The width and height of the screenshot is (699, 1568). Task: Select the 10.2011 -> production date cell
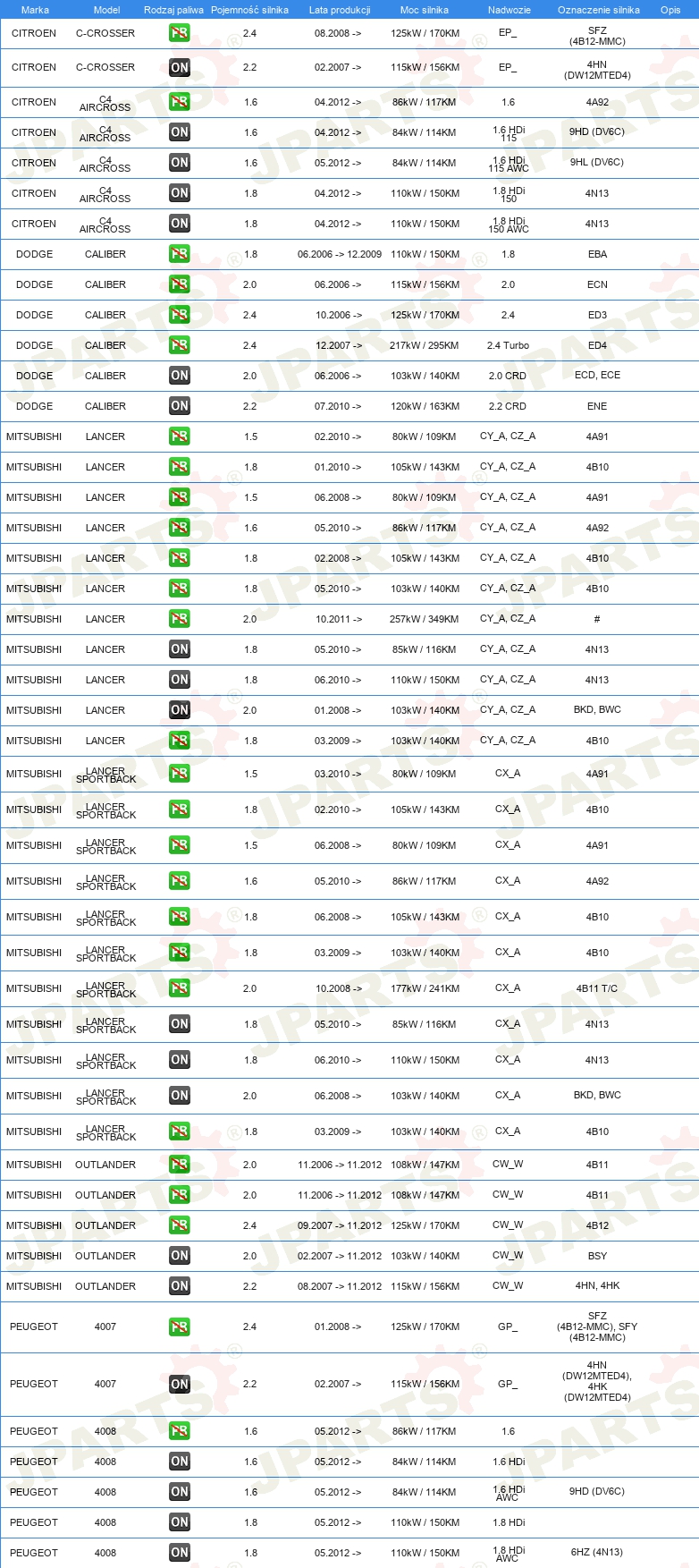[x=339, y=619]
